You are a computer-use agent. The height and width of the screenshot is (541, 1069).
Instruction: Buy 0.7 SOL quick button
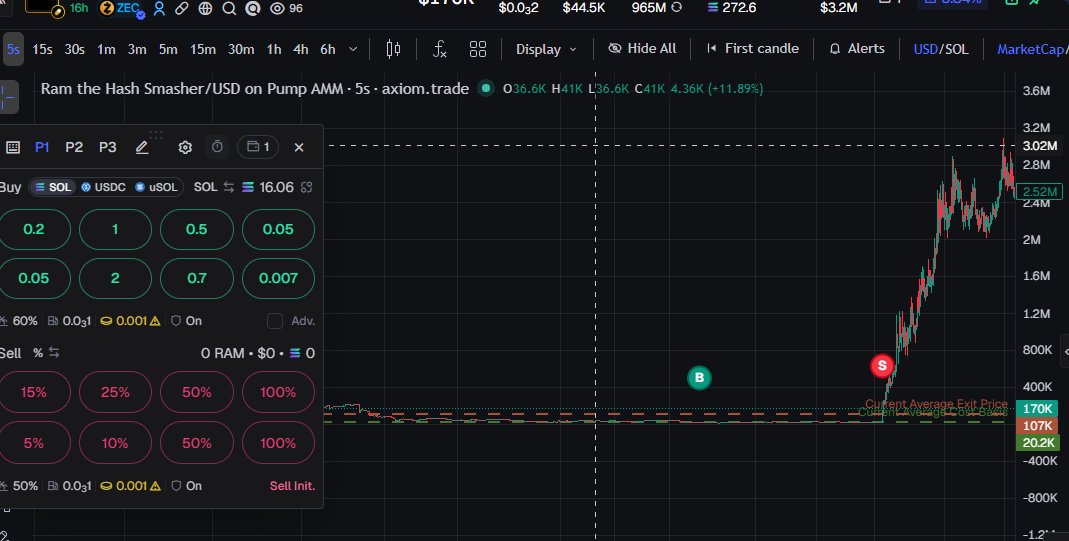pos(196,278)
